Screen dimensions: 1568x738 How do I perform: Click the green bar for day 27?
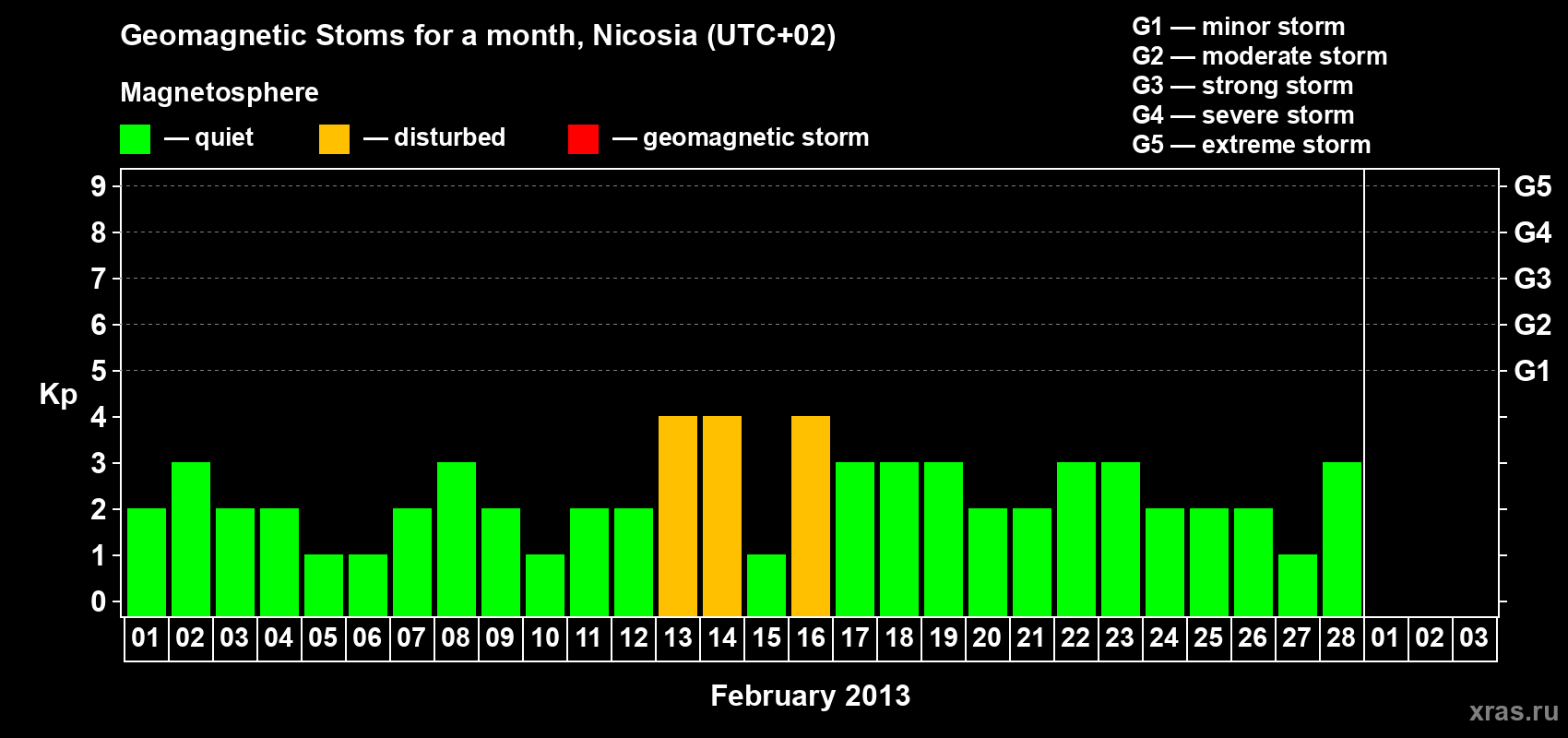pyautogui.click(x=1298, y=586)
